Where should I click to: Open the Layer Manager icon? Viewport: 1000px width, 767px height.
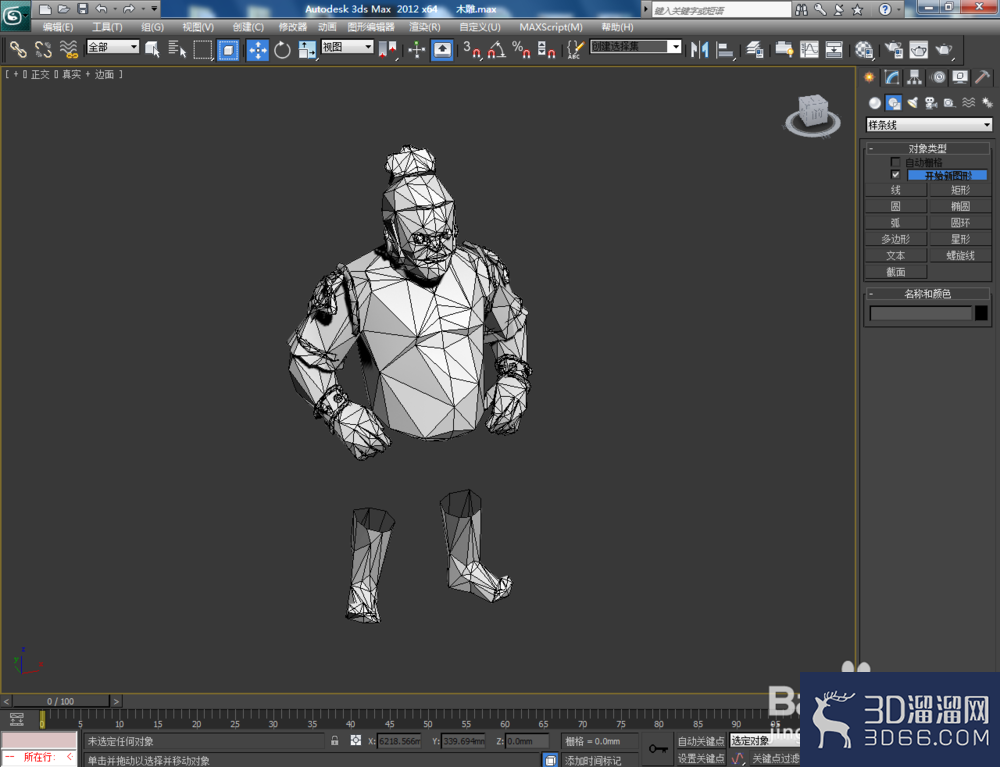tap(755, 49)
